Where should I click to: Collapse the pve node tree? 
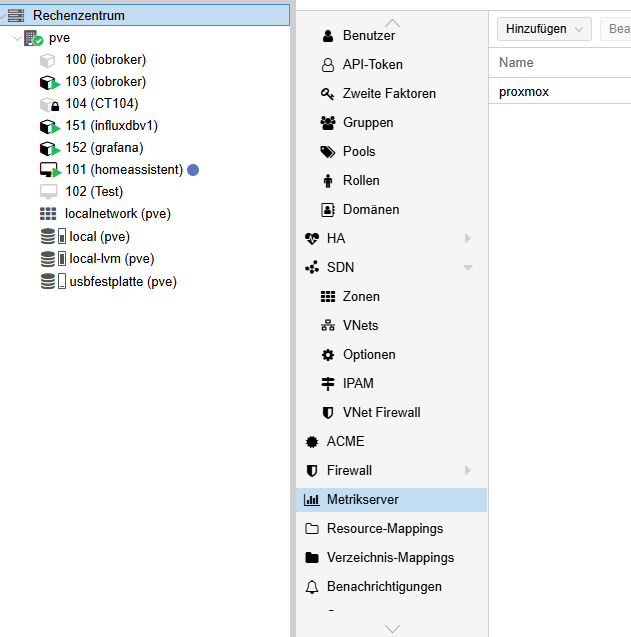point(17,38)
